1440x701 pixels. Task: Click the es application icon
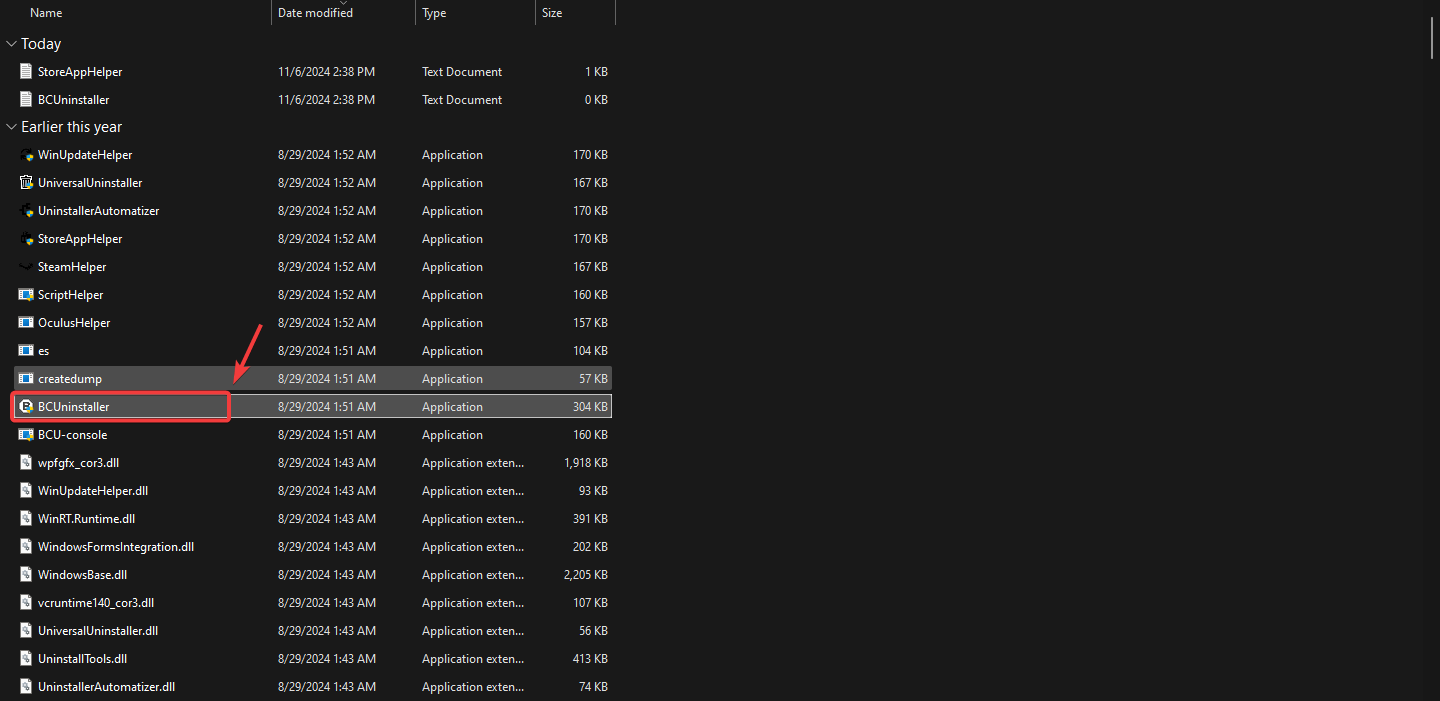coord(27,351)
